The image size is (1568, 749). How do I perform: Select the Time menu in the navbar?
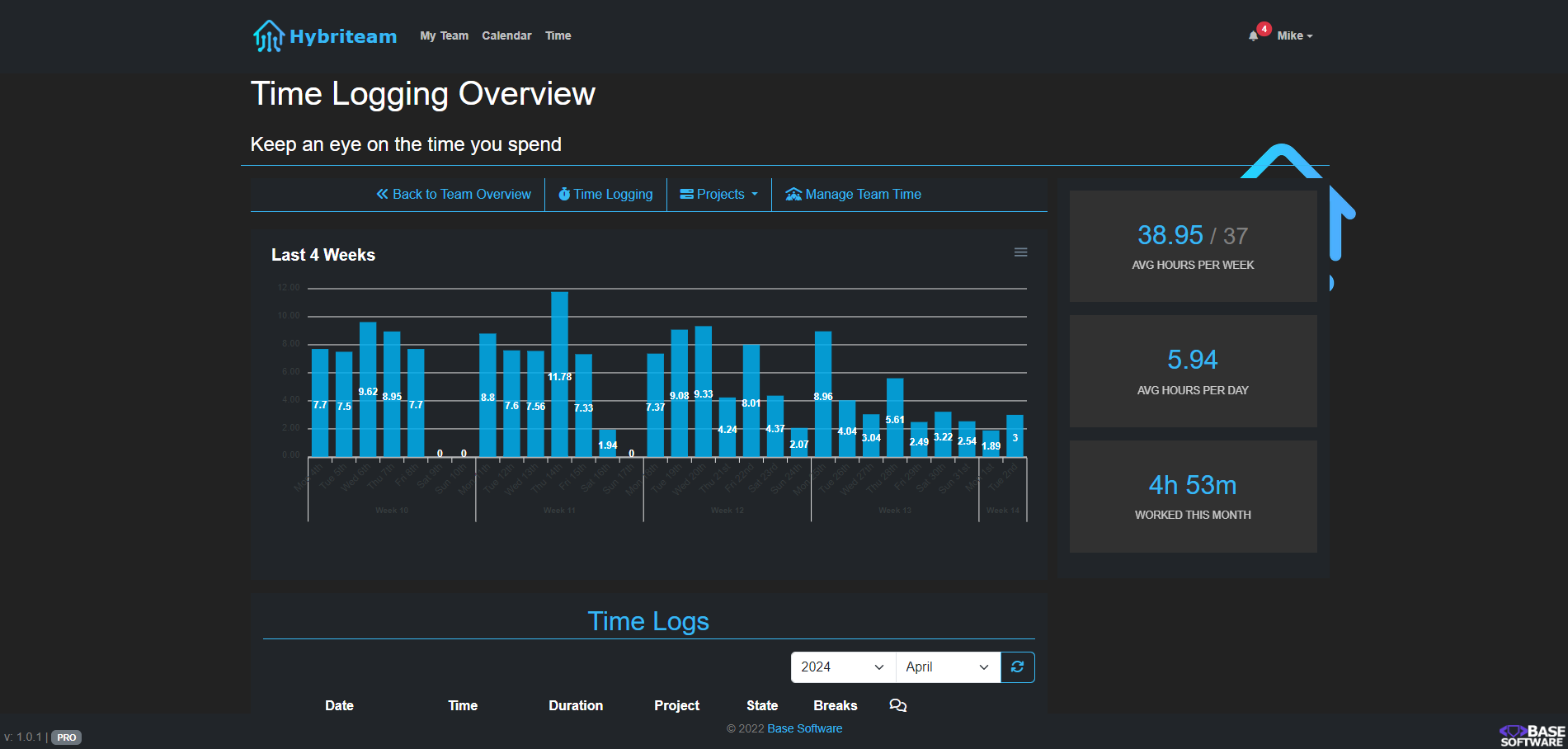(558, 35)
